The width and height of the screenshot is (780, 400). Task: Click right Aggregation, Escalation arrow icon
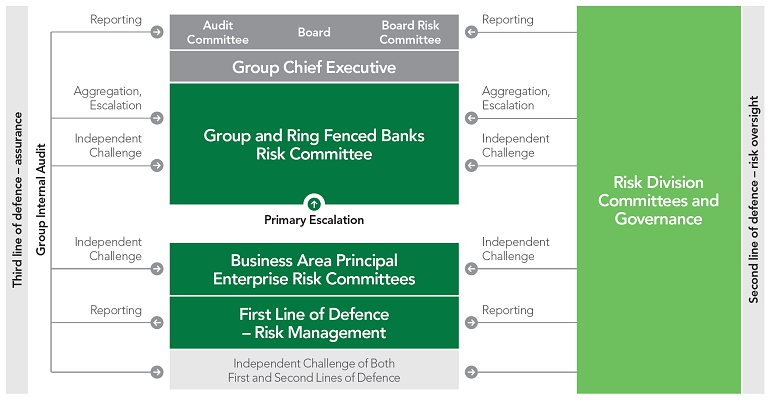click(x=471, y=118)
